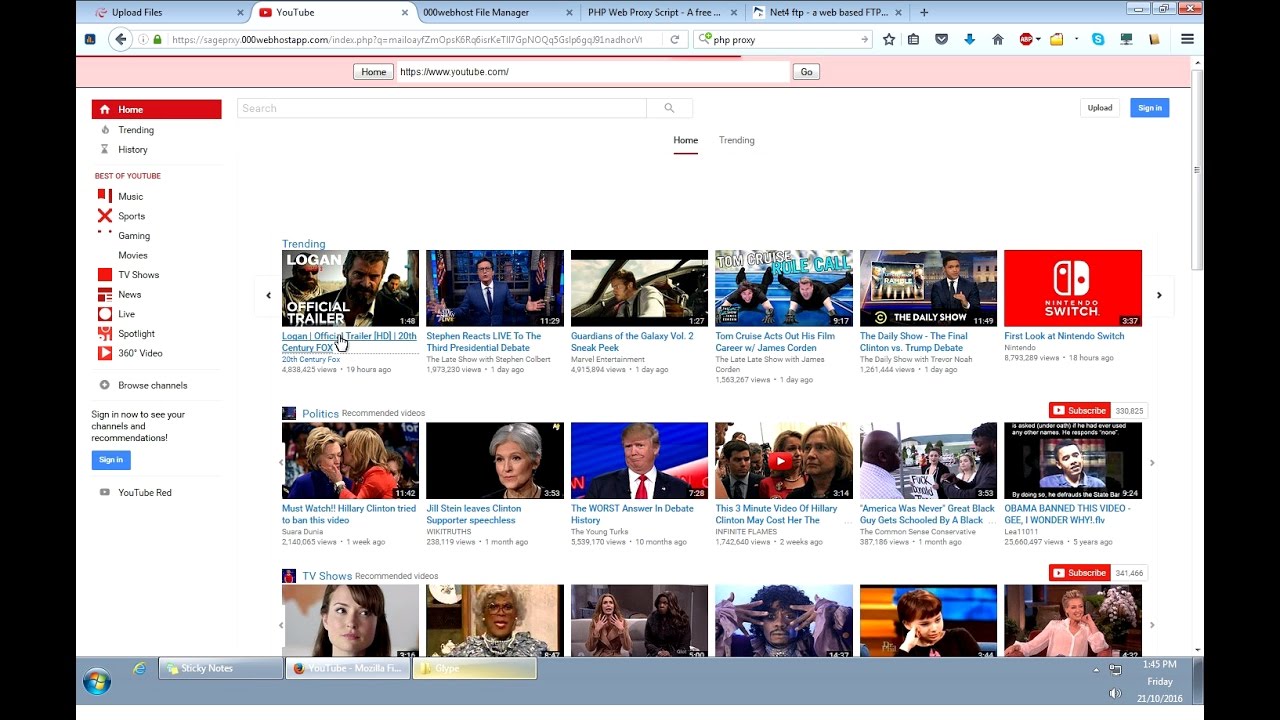Open Windows Start menu orb
This screenshot has width=1280, height=720.
pos(97,682)
